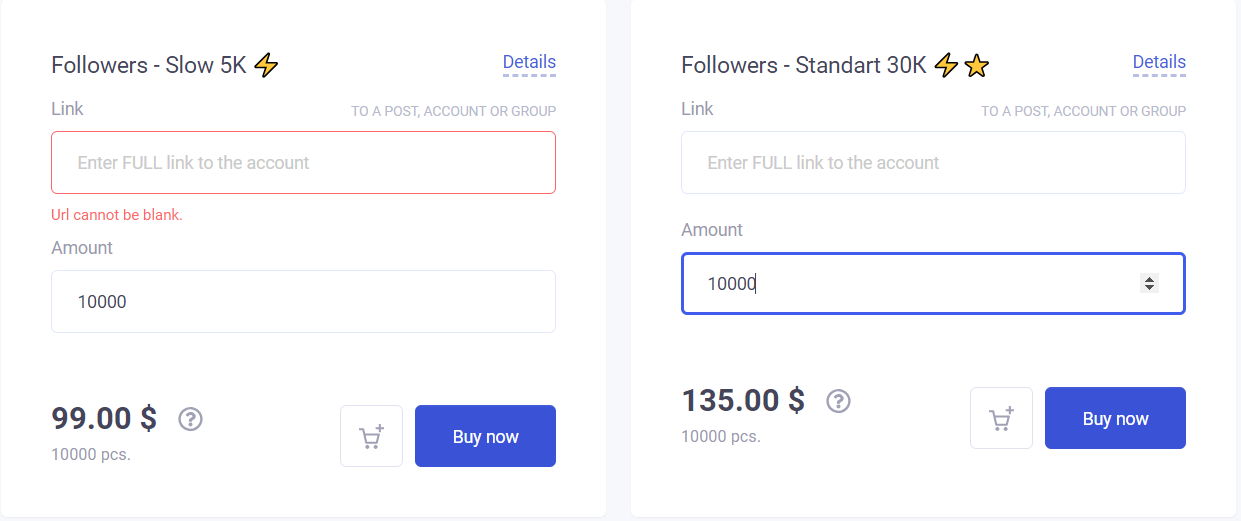Click the lightning bolt icon beside Slow 5K

pos(266,66)
